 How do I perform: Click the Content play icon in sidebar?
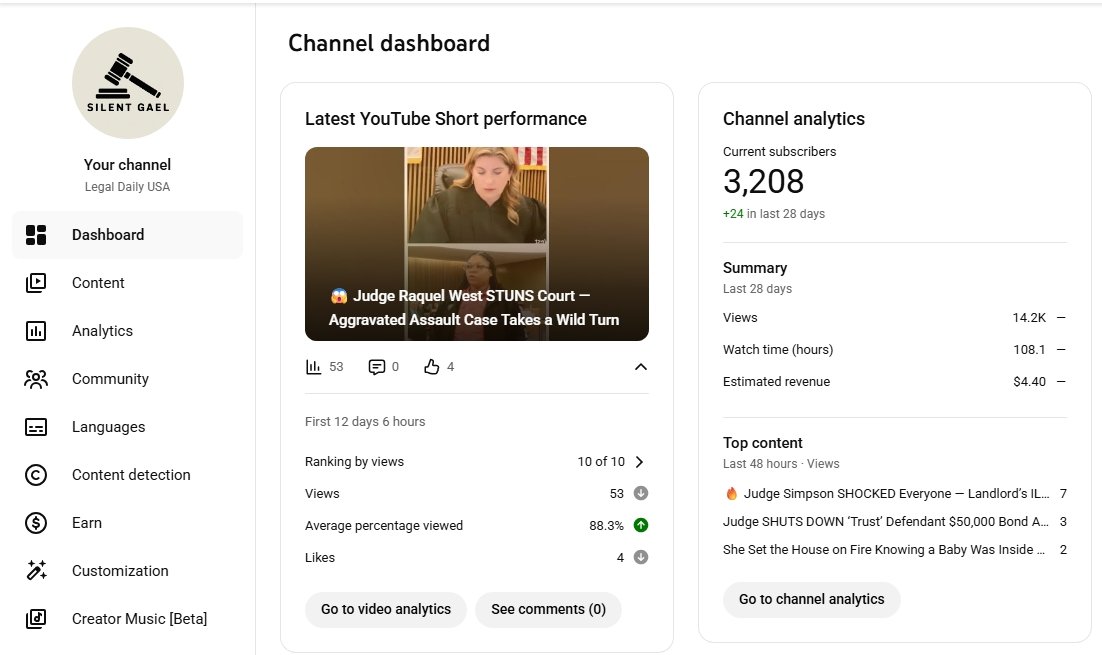click(x=36, y=283)
